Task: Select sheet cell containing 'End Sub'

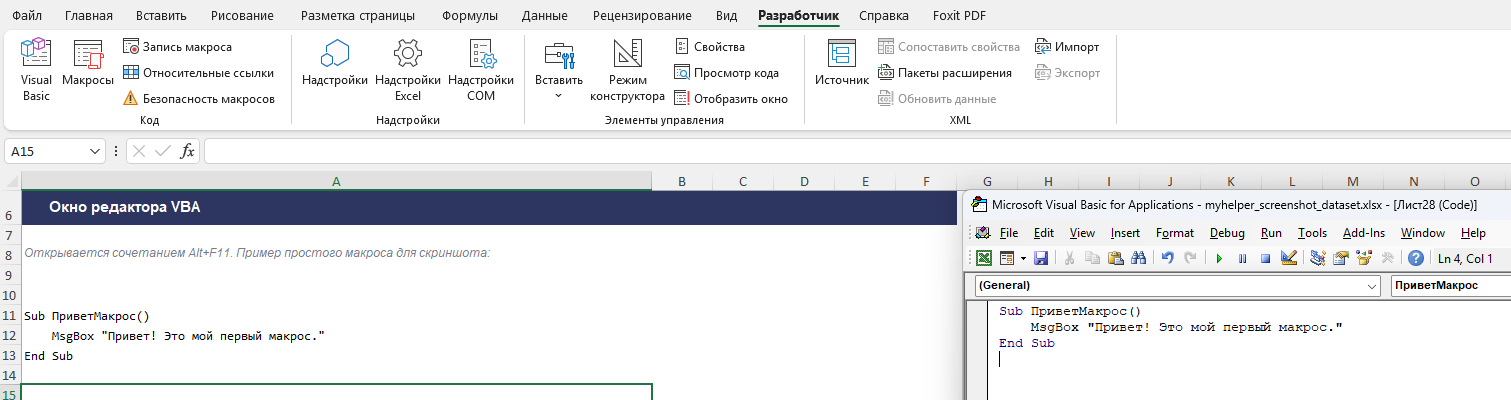Action: point(336,355)
